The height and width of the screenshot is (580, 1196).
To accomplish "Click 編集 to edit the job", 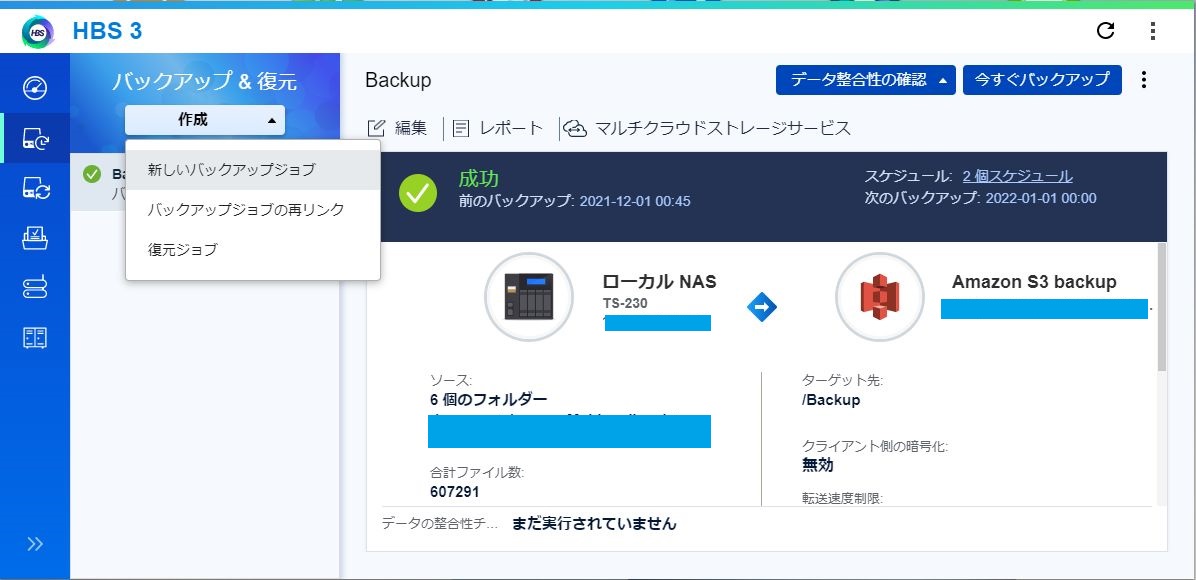I will pyautogui.click(x=397, y=128).
